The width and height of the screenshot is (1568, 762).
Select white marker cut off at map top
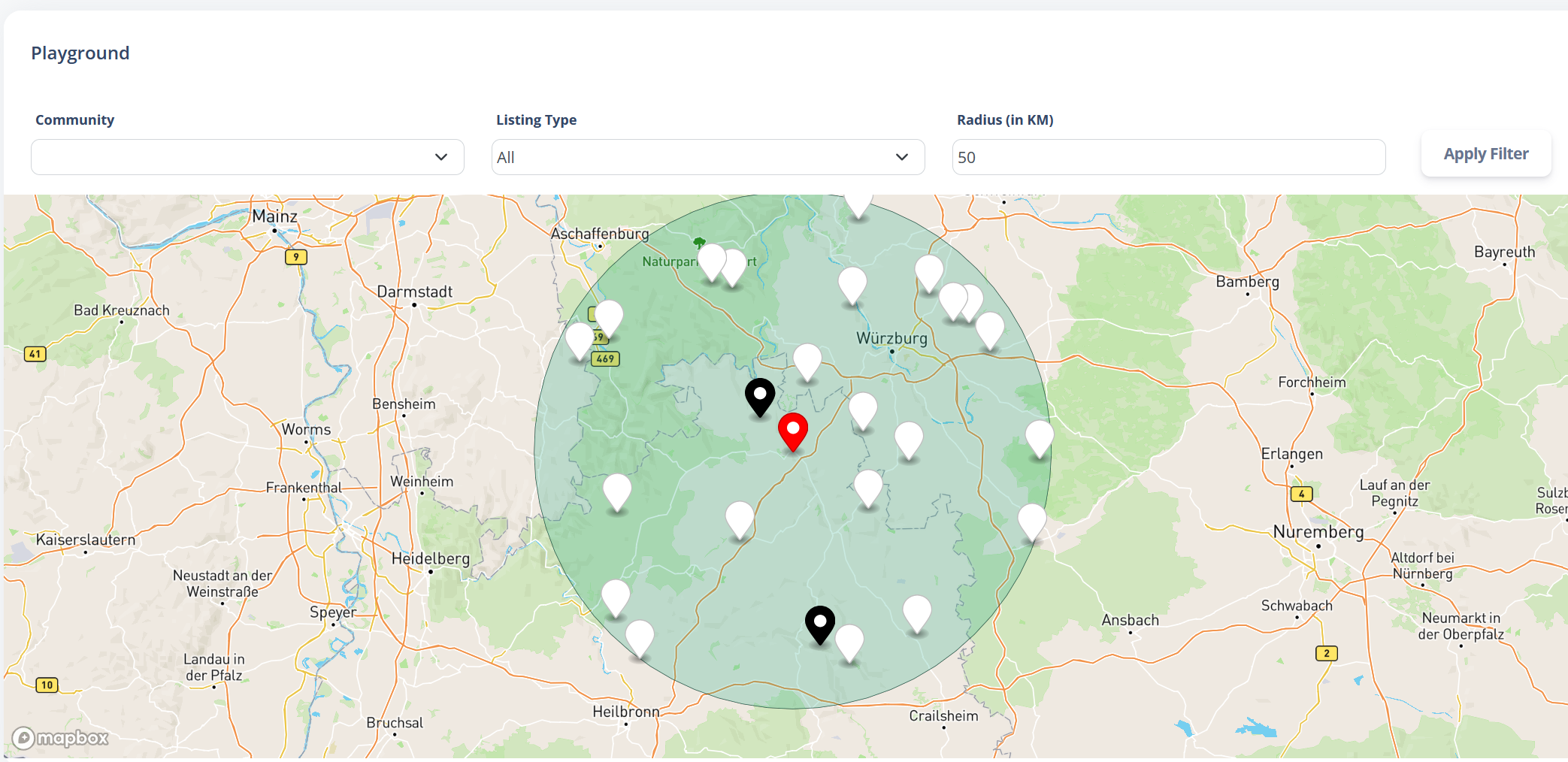tap(858, 203)
